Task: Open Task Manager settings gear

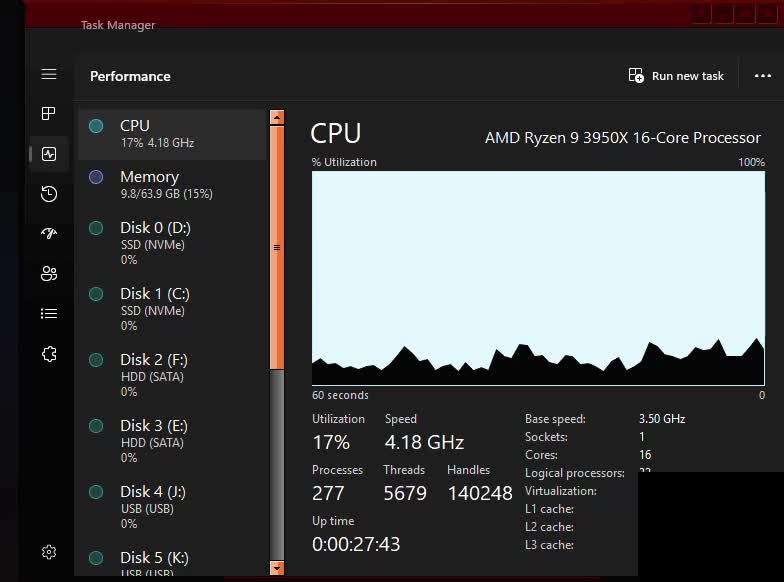Action: tap(49, 552)
